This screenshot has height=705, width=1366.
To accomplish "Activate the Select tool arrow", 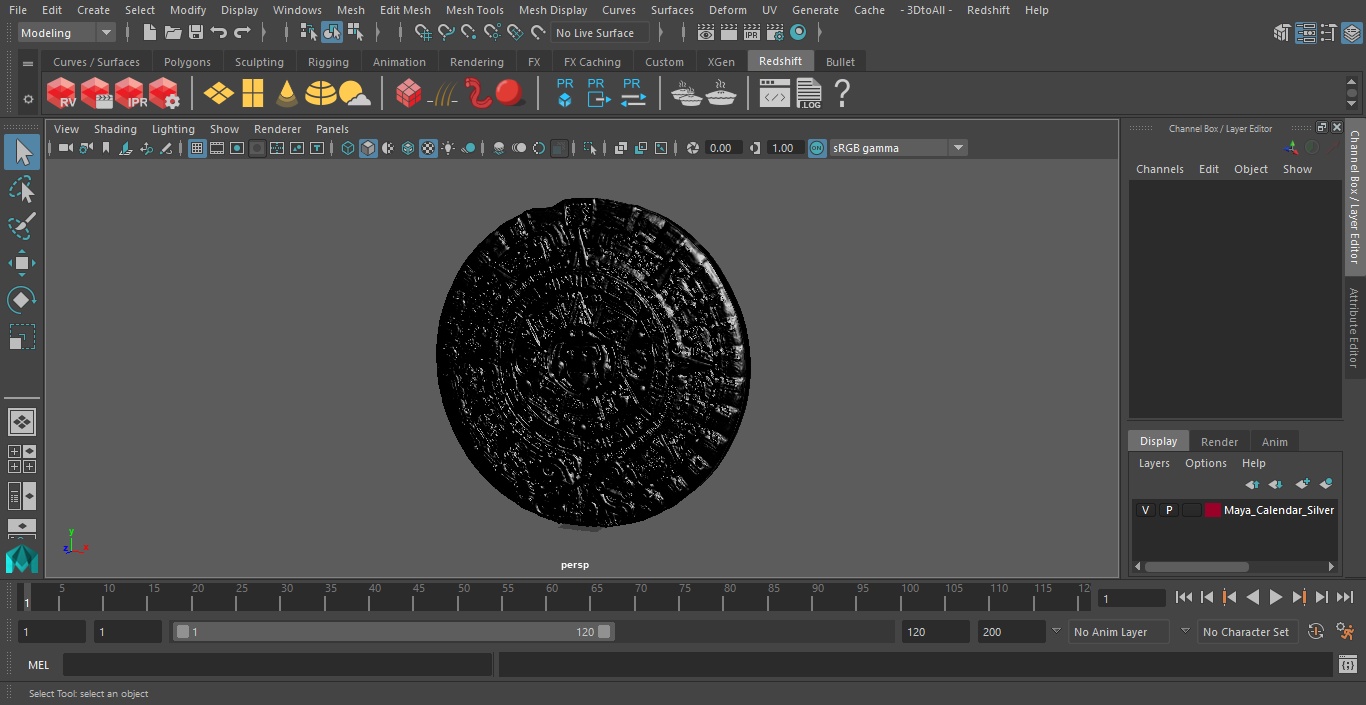I will [x=21, y=152].
